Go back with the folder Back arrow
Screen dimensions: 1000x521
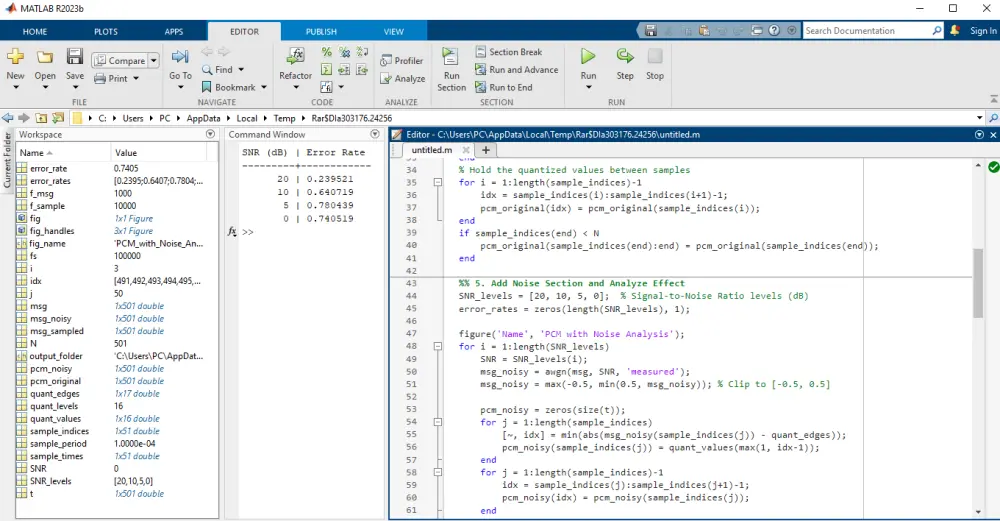(8, 118)
